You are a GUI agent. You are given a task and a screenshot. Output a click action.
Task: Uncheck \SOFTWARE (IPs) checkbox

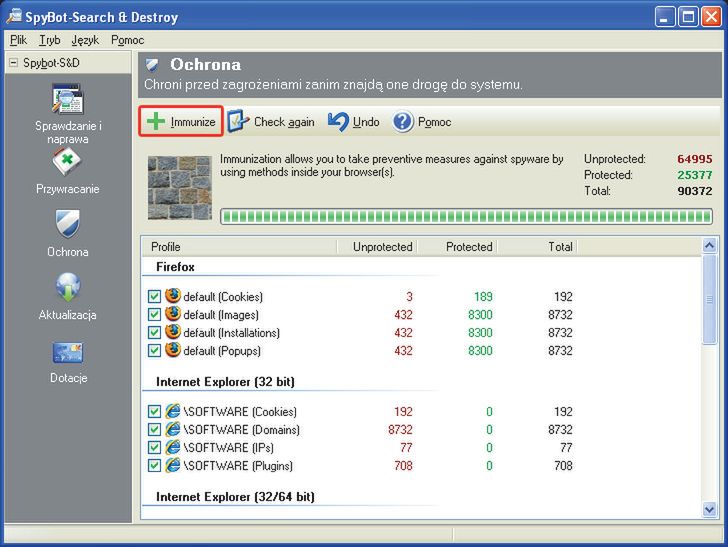pos(154,448)
